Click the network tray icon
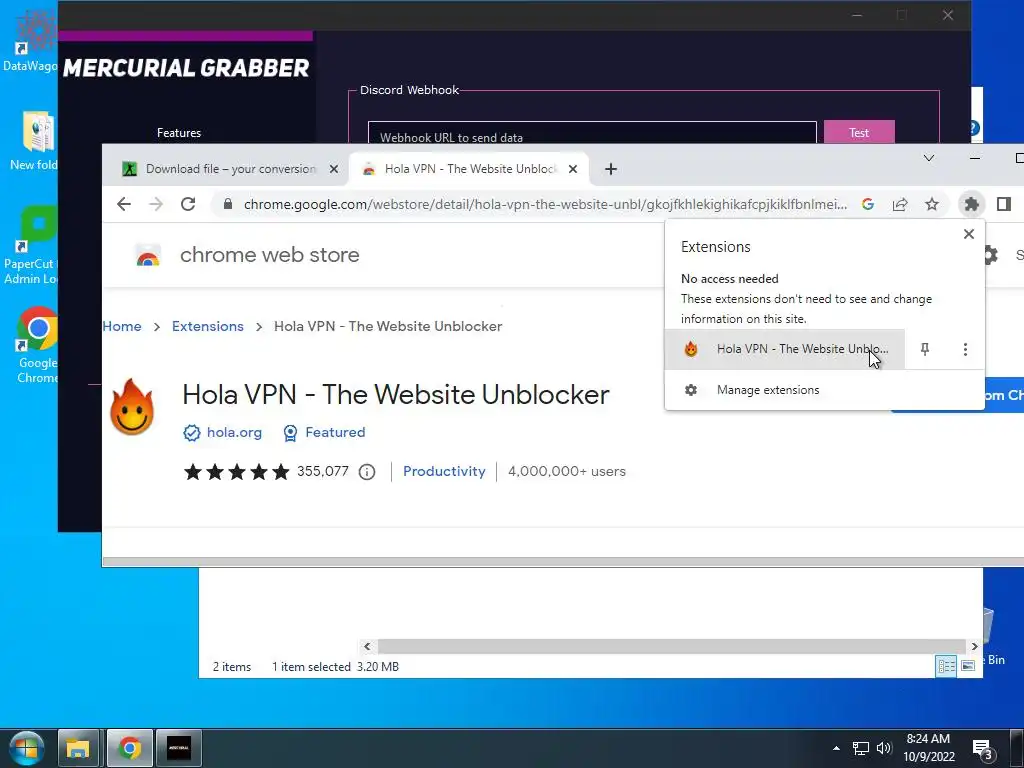Image resolution: width=1024 pixels, height=768 pixels. click(x=861, y=748)
